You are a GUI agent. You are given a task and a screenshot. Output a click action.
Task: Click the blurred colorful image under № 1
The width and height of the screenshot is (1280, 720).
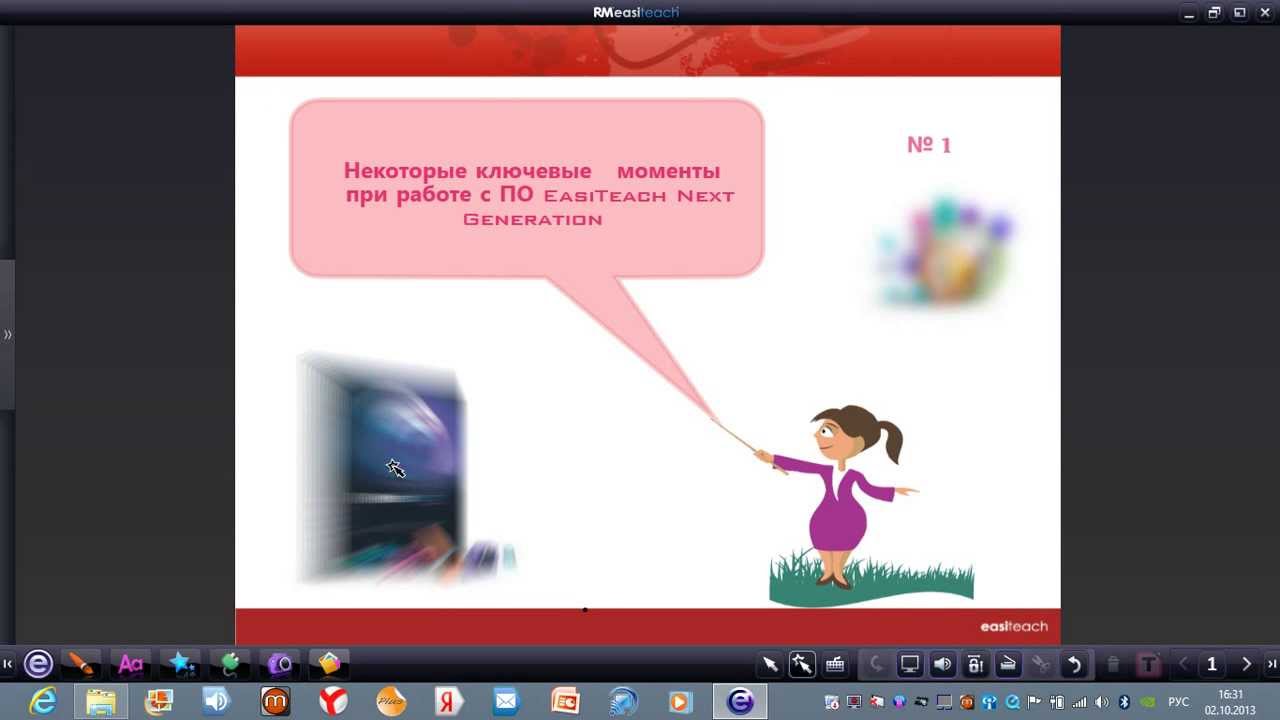pos(946,252)
